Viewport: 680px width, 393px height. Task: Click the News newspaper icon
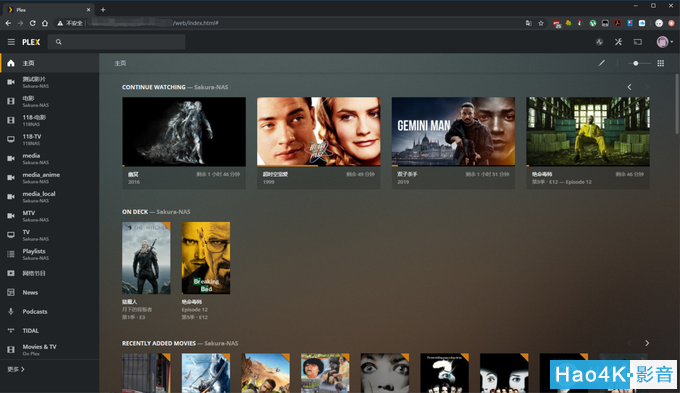coord(11,292)
